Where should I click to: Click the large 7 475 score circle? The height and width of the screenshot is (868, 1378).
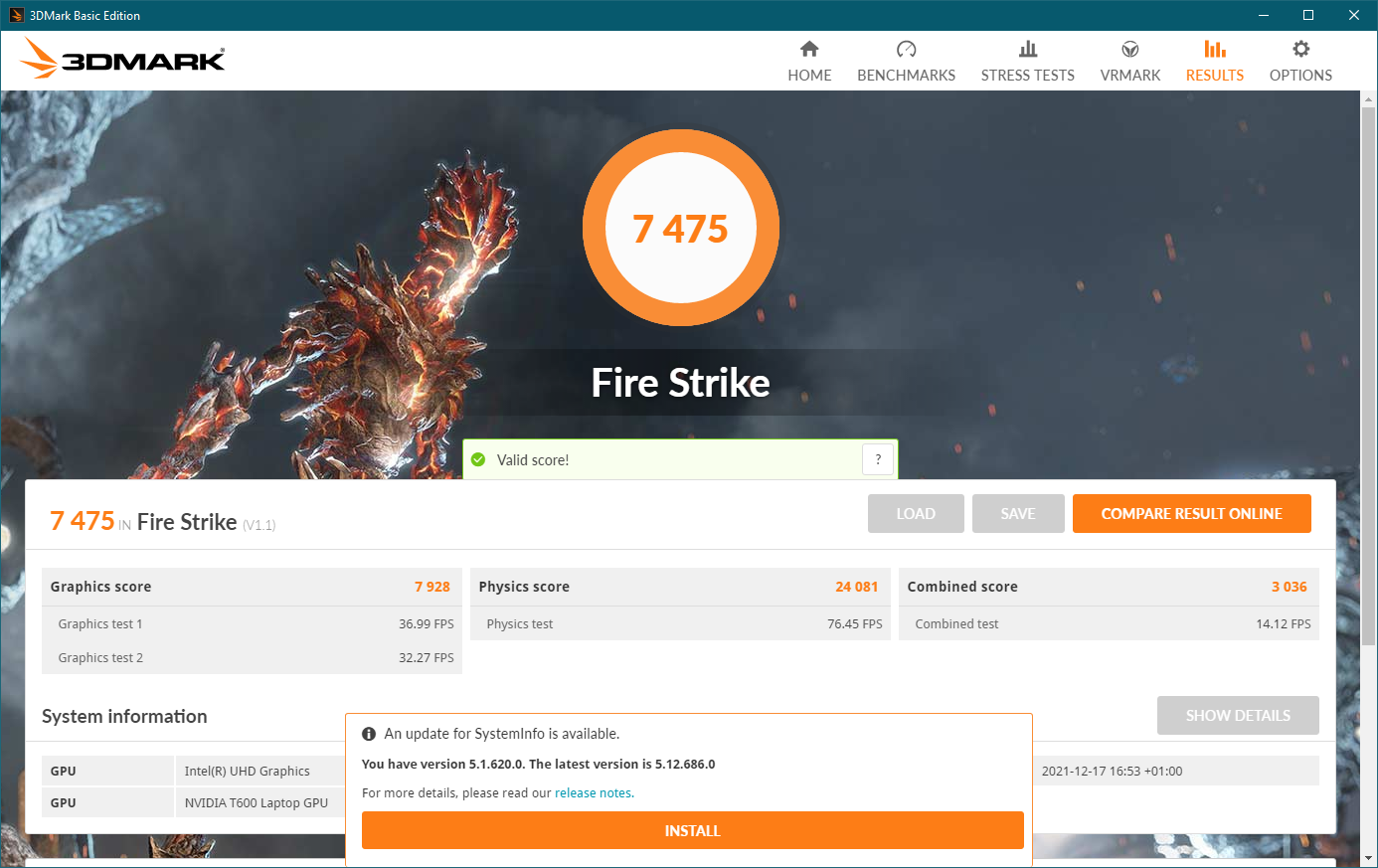pyautogui.click(x=681, y=229)
